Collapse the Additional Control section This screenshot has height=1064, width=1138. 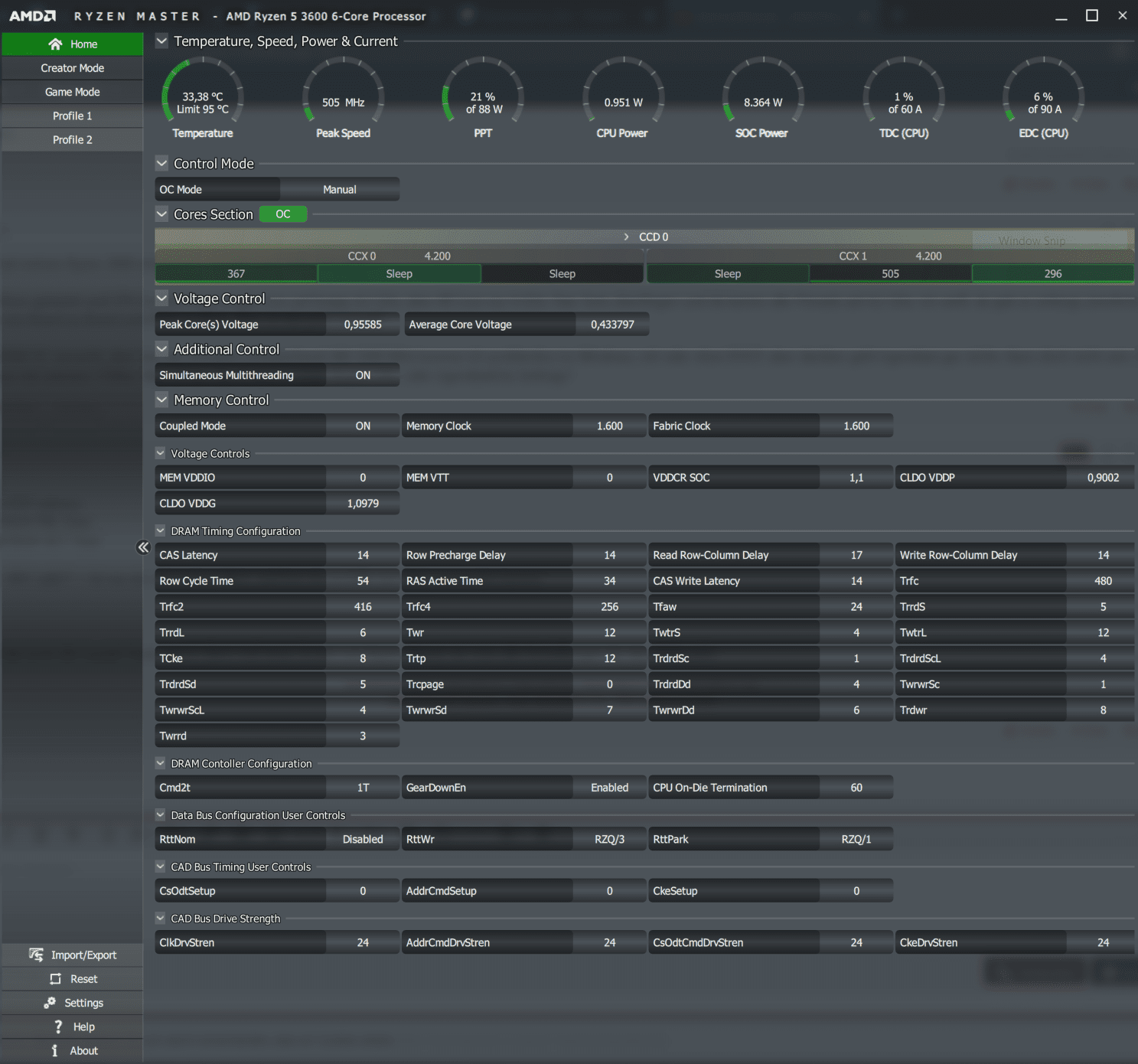(161, 348)
